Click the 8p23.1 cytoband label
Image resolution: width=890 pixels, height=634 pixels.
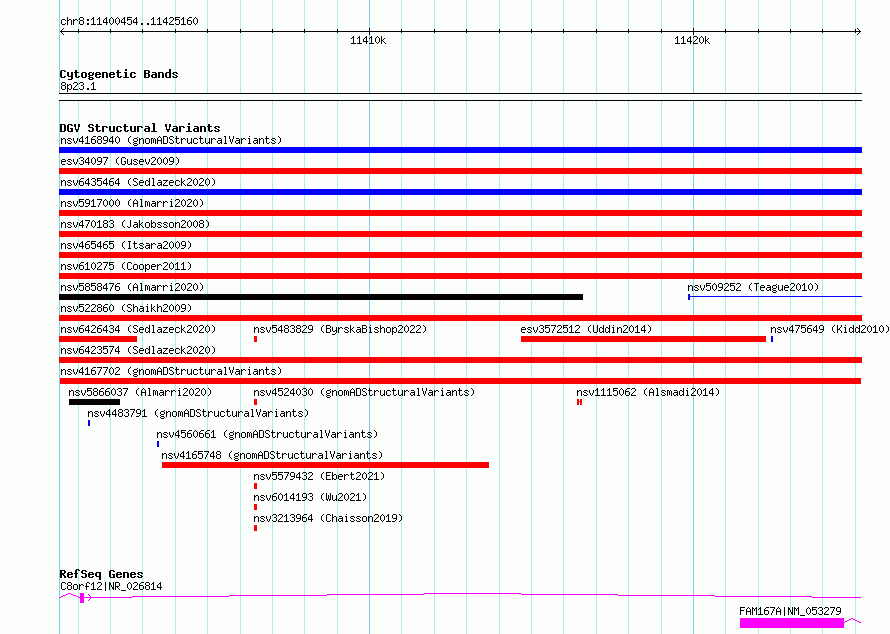click(78, 86)
